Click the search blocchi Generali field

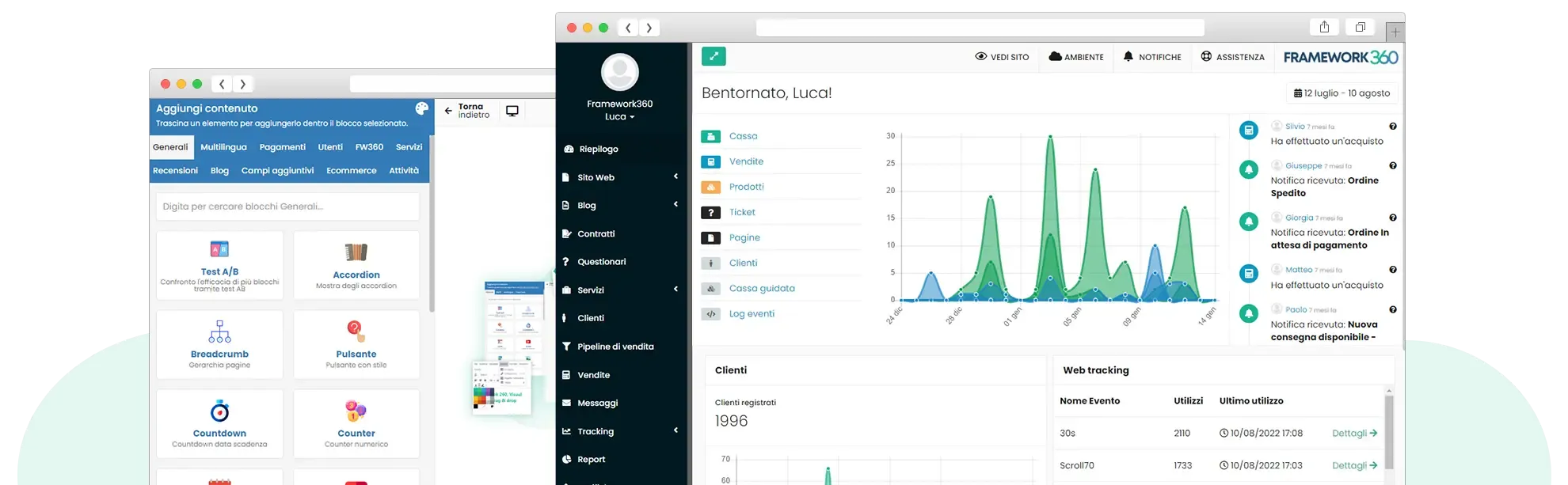pyautogui.click(x=287, y=207)
